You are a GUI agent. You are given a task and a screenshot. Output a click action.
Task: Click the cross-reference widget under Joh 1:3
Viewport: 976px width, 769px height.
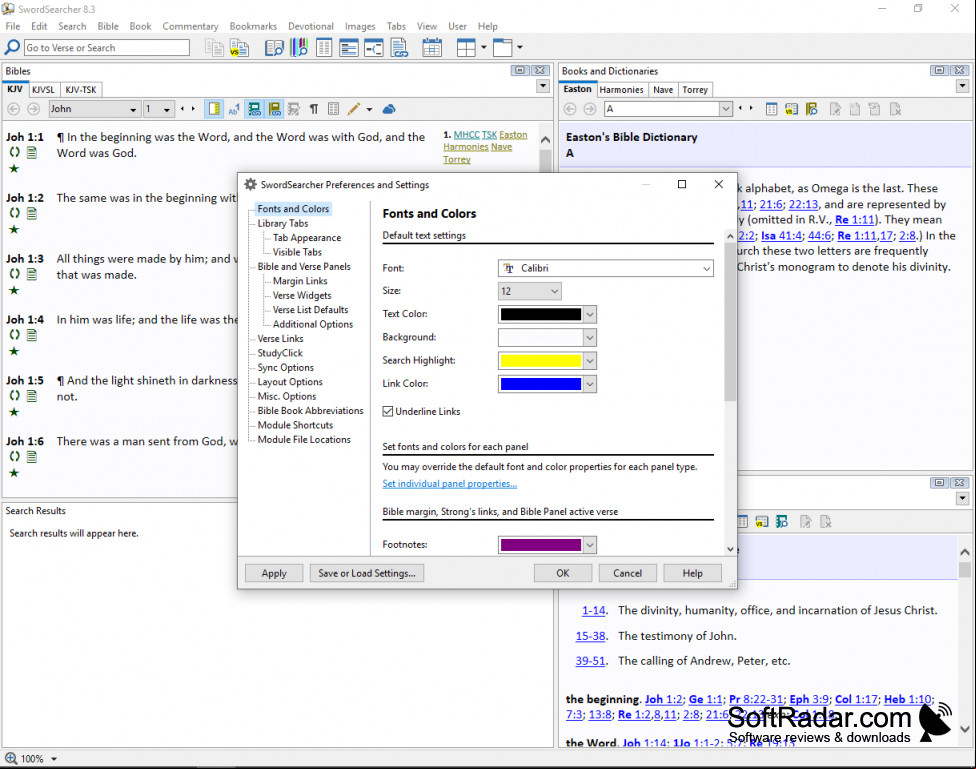coord(14,274)
